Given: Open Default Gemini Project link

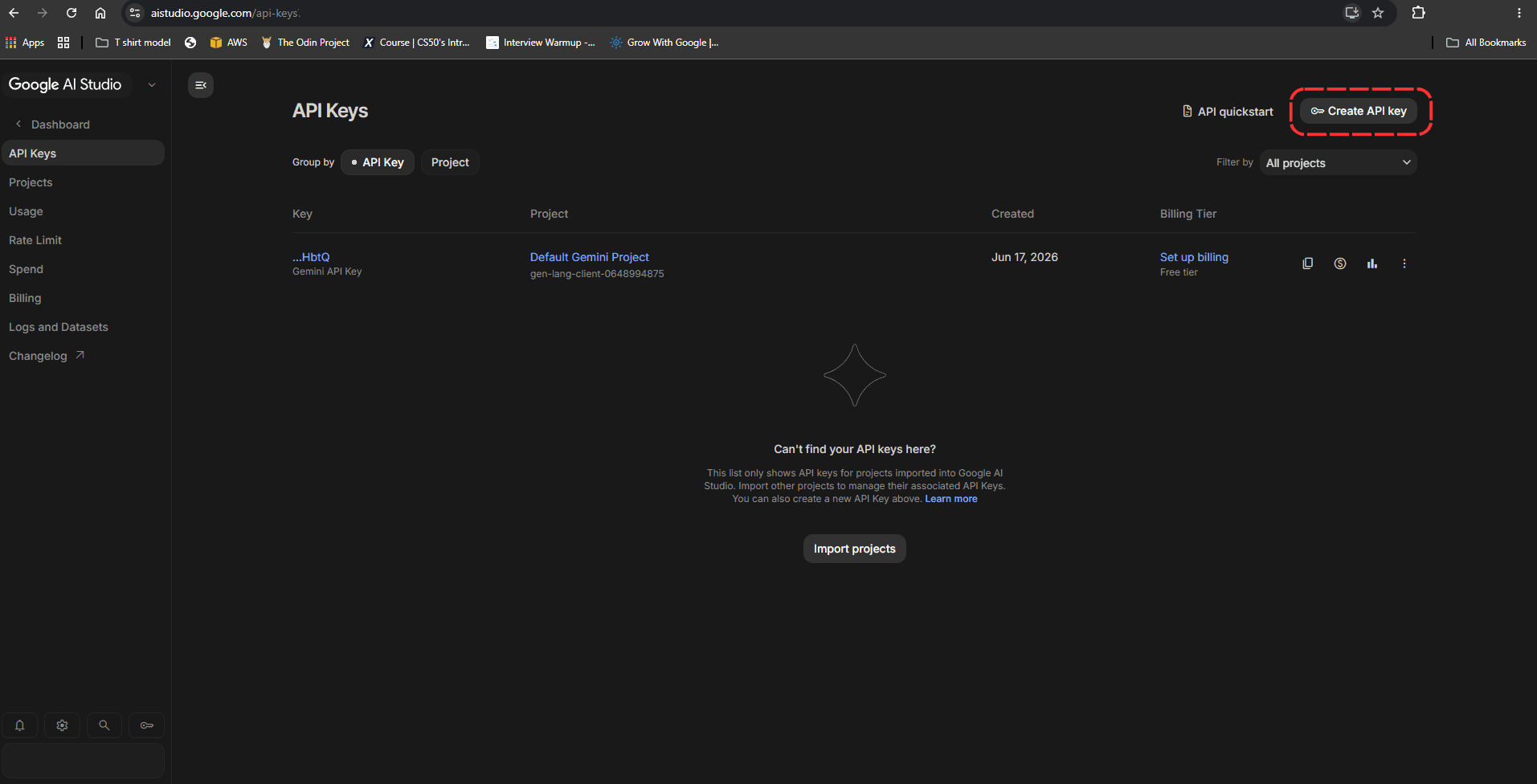Looking at the screenshot, I should tap(590, 257).
